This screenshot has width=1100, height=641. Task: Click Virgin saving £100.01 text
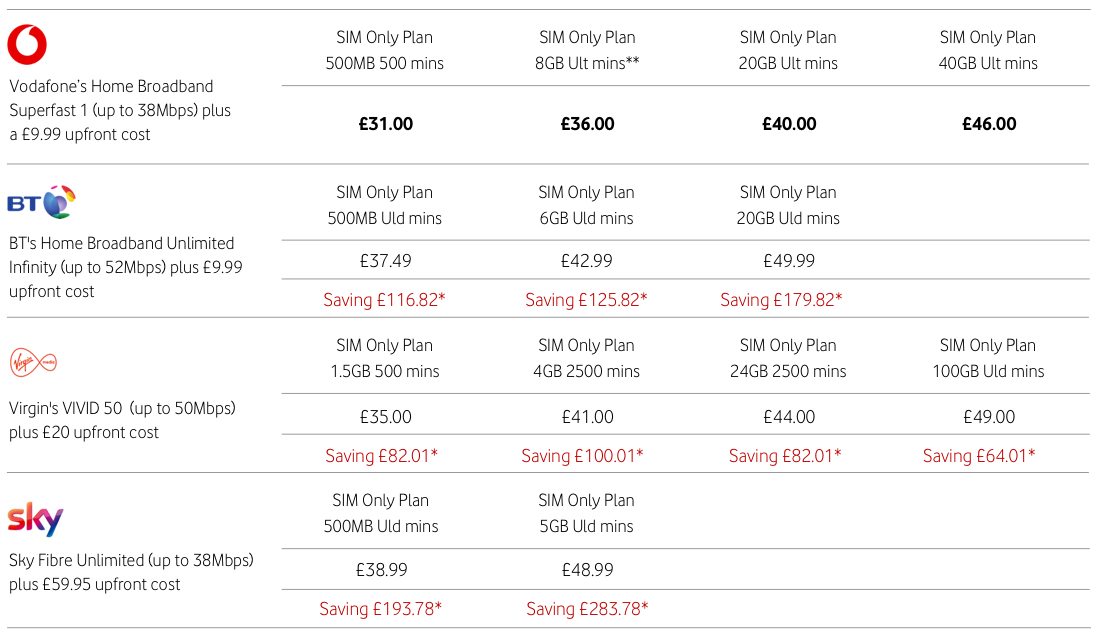click(x=582, y=455)
